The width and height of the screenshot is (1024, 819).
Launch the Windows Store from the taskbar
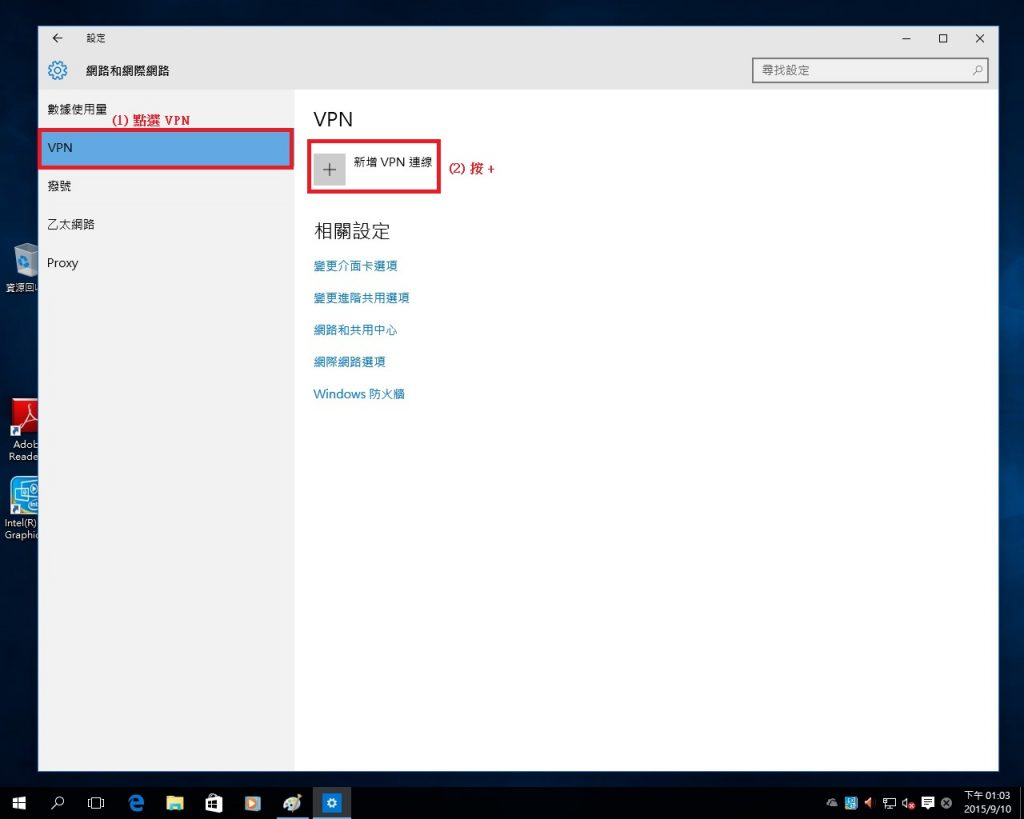(213, 802)
